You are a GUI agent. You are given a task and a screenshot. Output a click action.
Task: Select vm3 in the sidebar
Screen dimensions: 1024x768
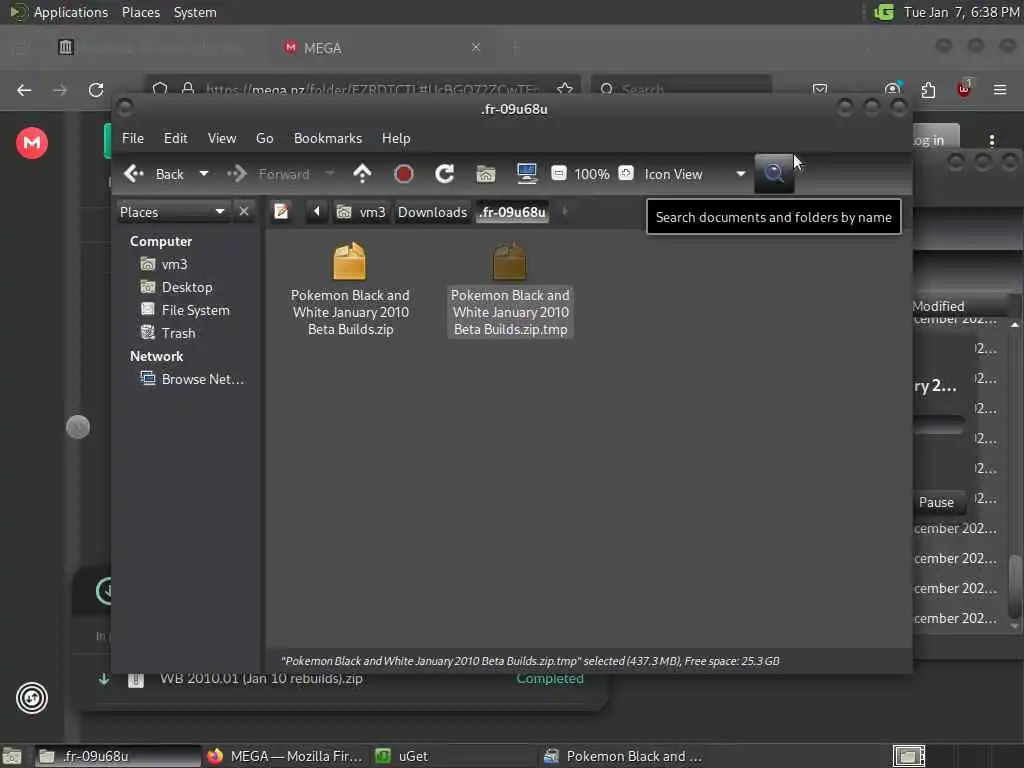(x=164, y=264)
